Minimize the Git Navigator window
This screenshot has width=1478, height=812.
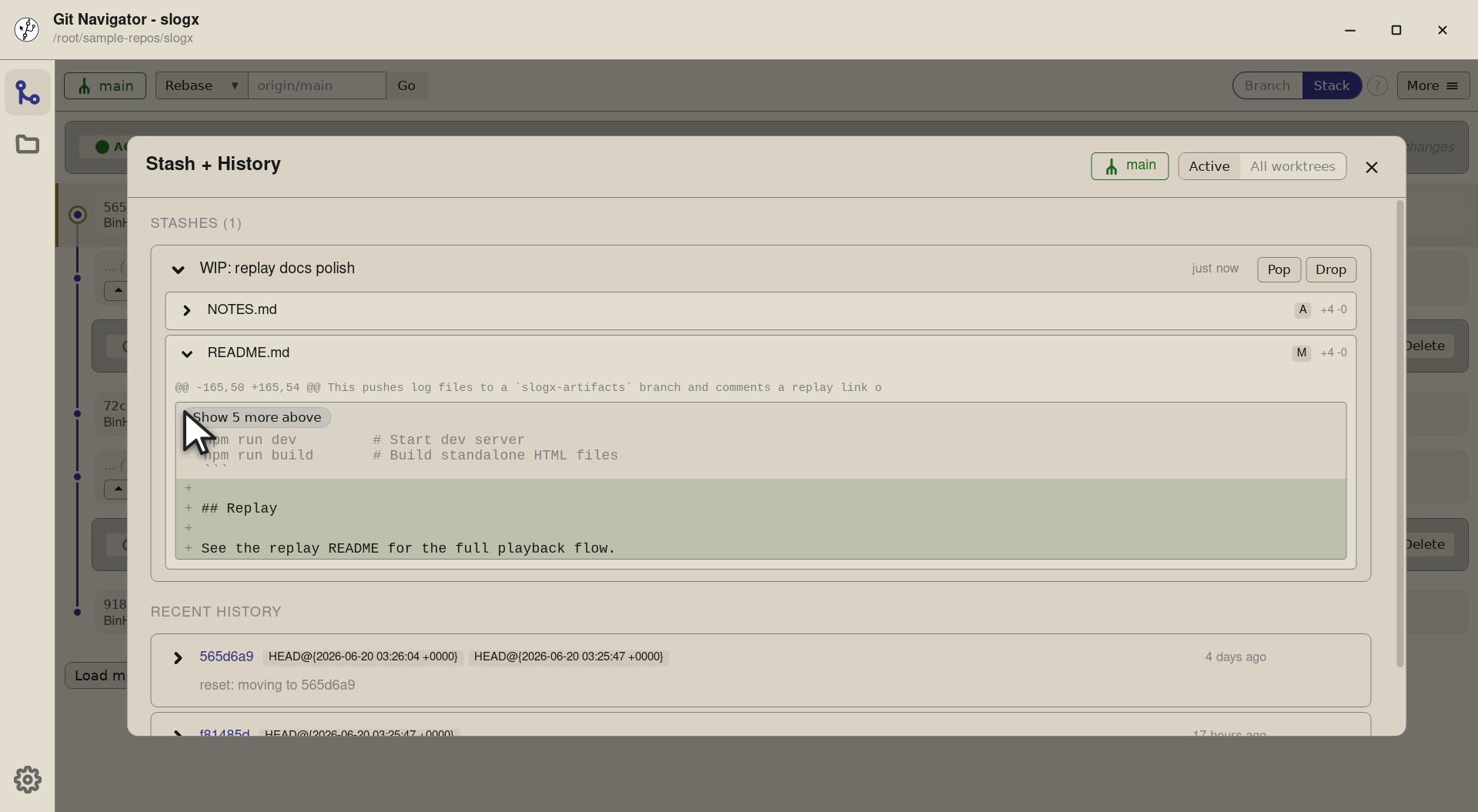click(x=1349, y=30)
